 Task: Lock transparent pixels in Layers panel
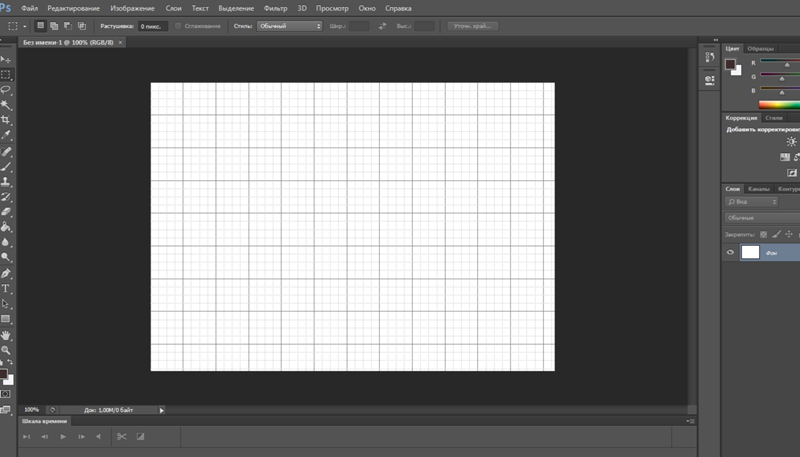tap(763, 235)
